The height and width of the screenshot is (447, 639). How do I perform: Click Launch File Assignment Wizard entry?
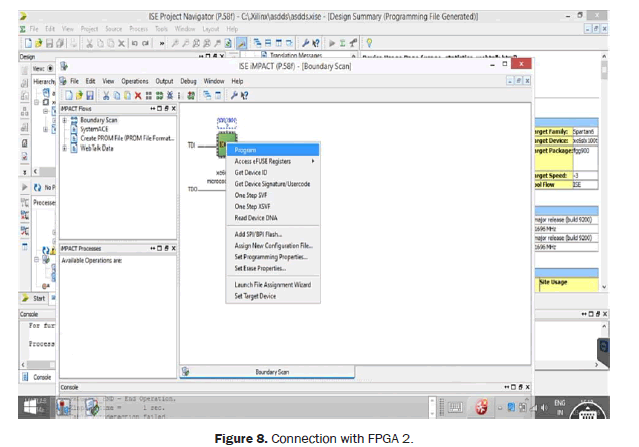click(x=273, y=285)
